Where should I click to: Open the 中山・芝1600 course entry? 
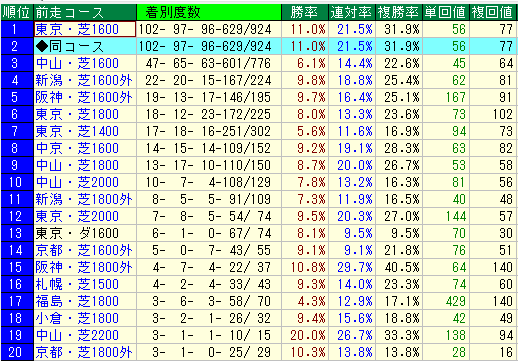click(77, 63)
